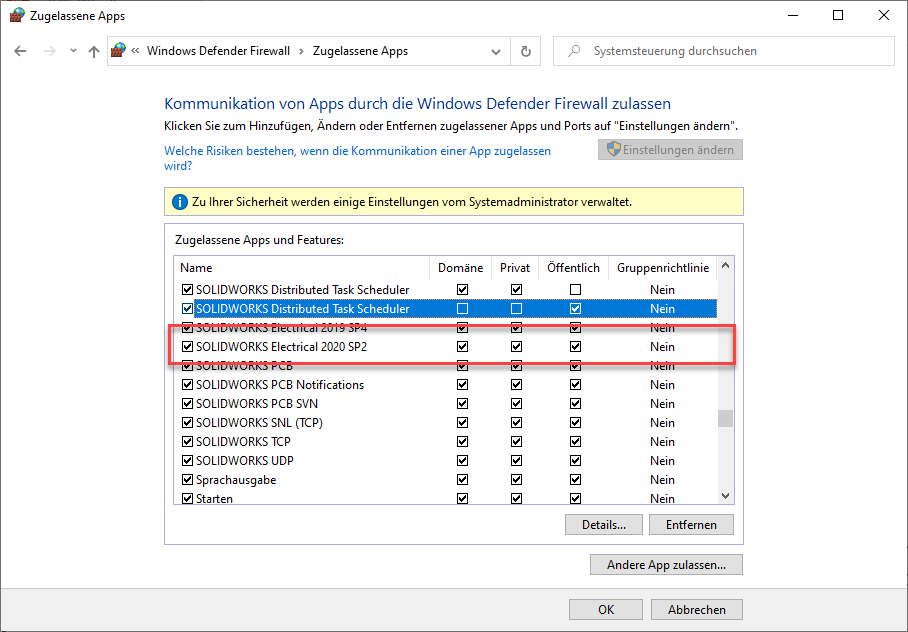This screenshot has width=908, height=632.
Task: Click the firewall icon in address bar
Action: [120, 51]
